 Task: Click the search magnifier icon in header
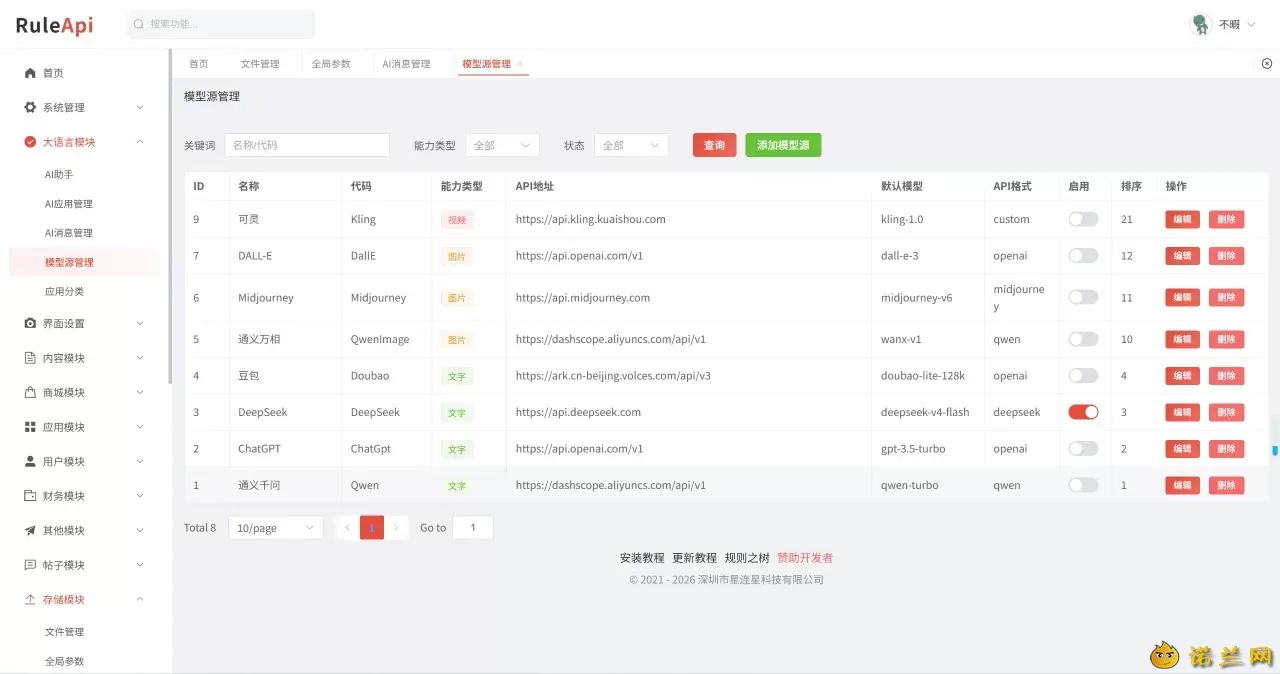tap(139, 24)
